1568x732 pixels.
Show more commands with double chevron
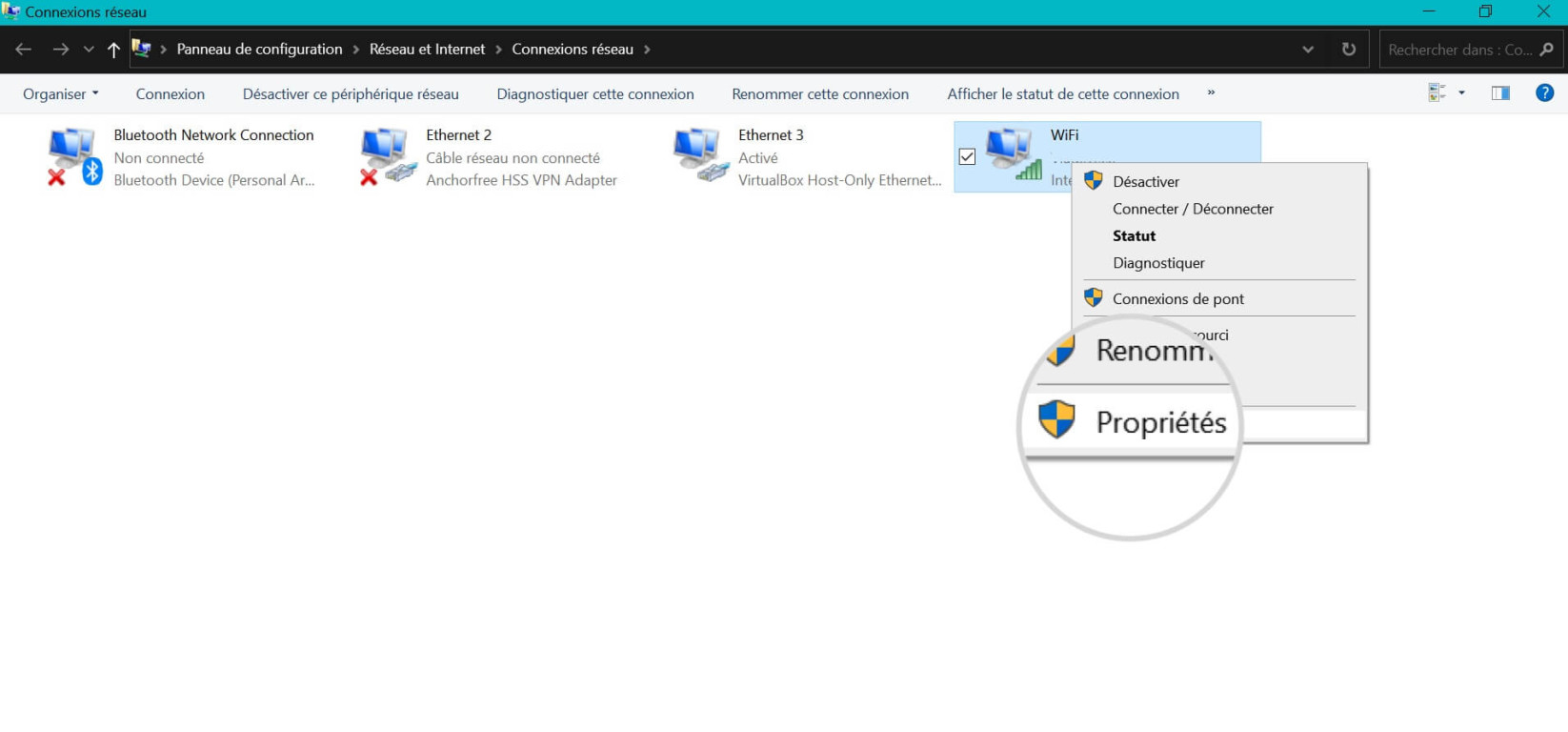click(x=1211, y=92)
